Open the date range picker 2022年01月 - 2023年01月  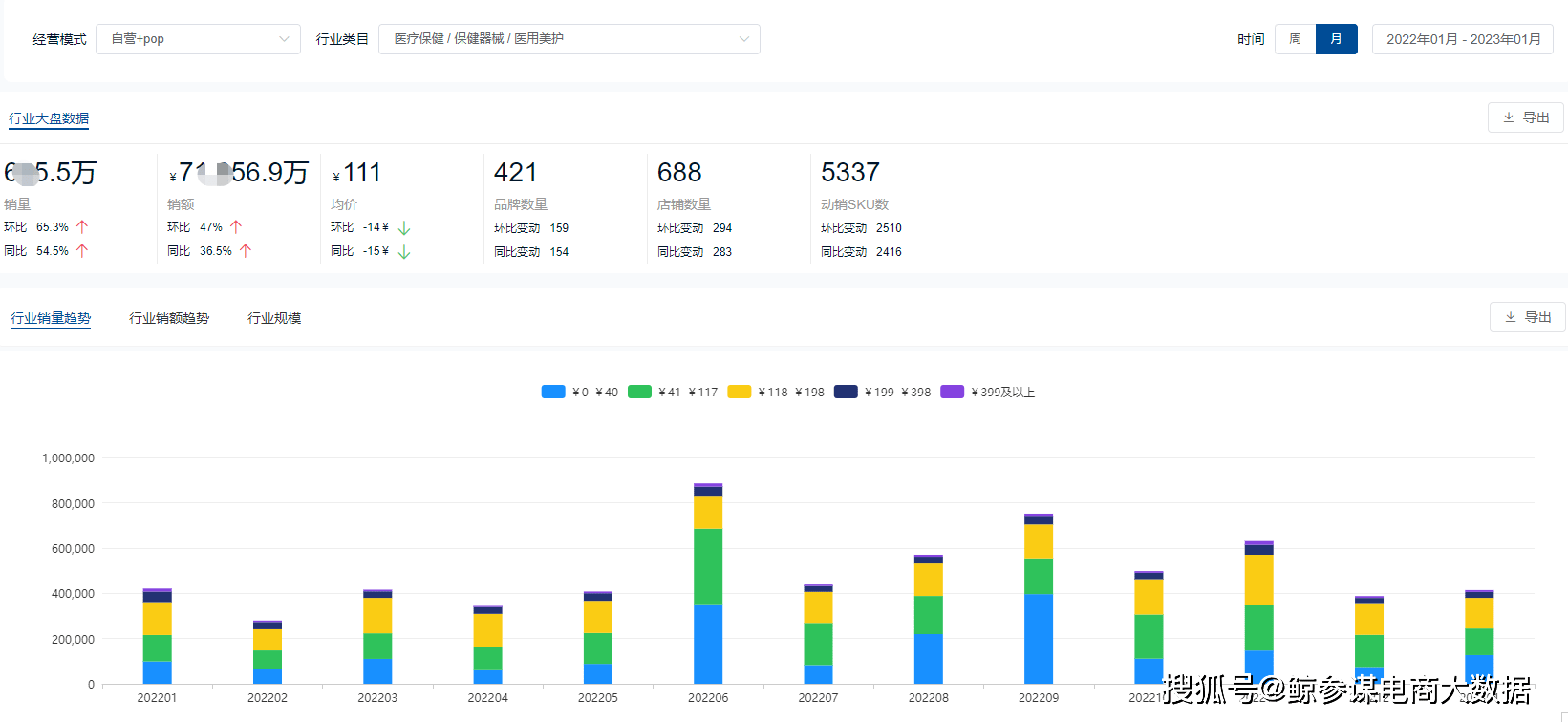click(x=1463, y=39)
